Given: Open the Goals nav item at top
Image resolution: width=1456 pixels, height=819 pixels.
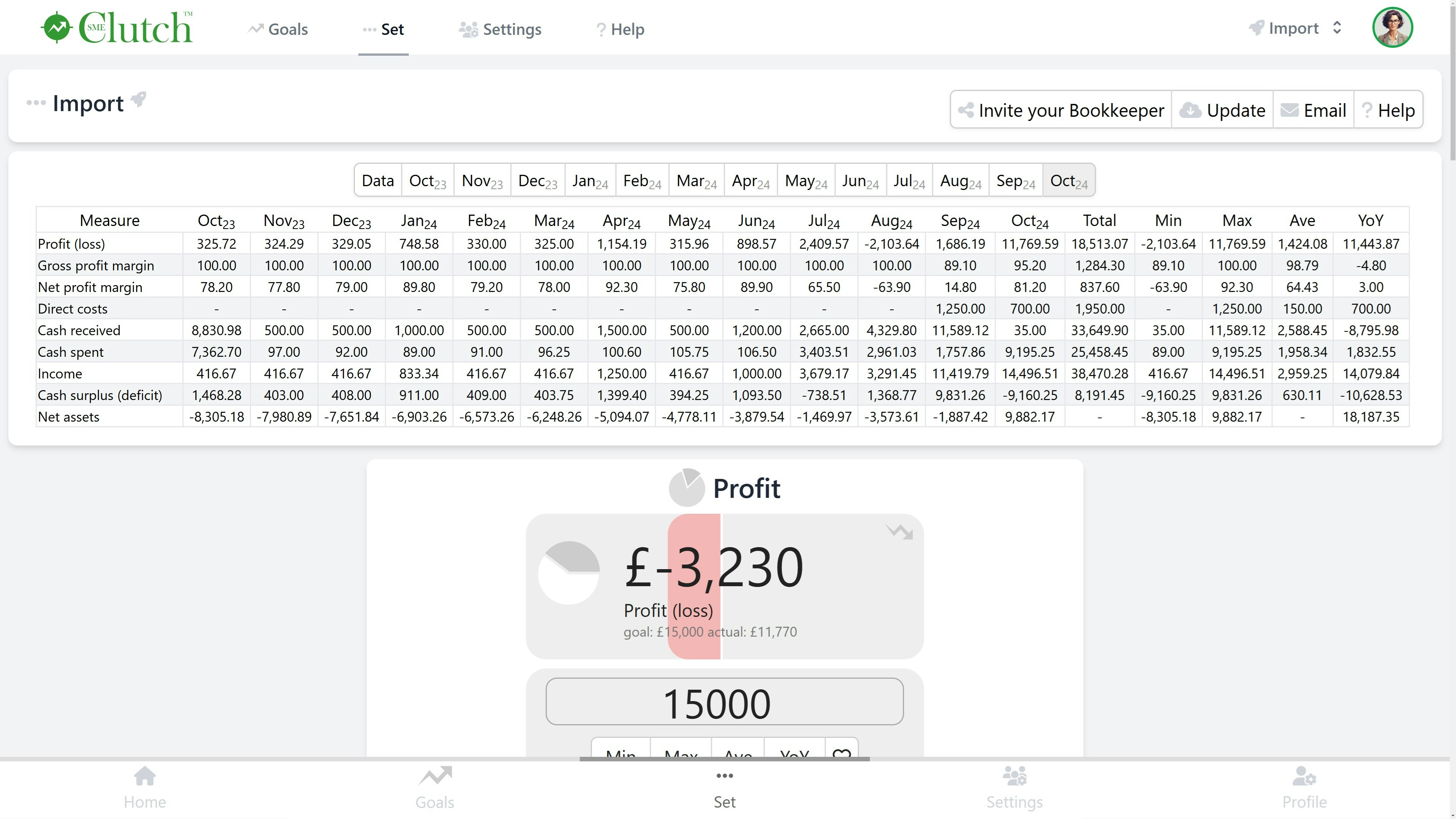Looking at the screenshot, I should pos(278,29).
